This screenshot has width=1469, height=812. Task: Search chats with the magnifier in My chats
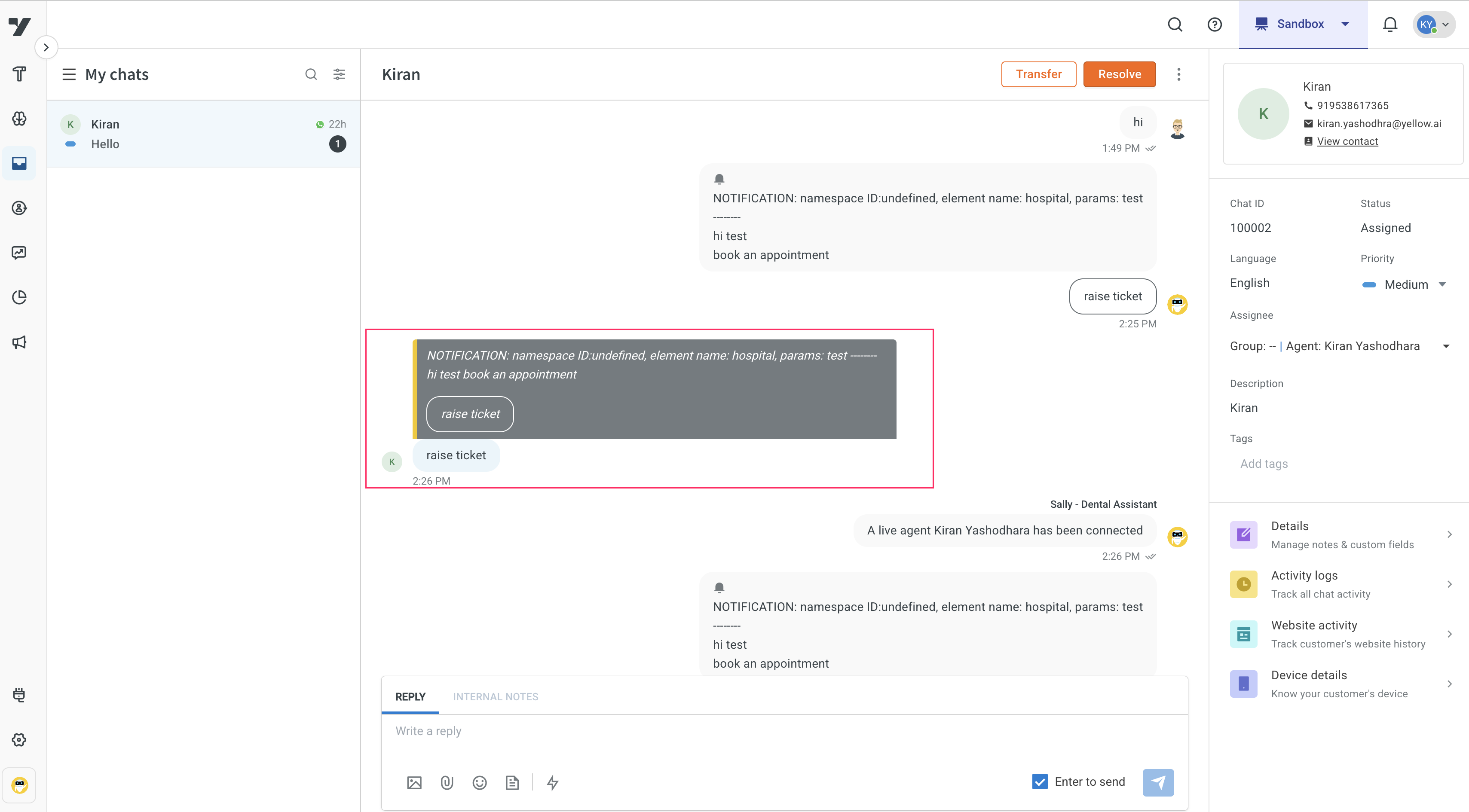(311, 74)
